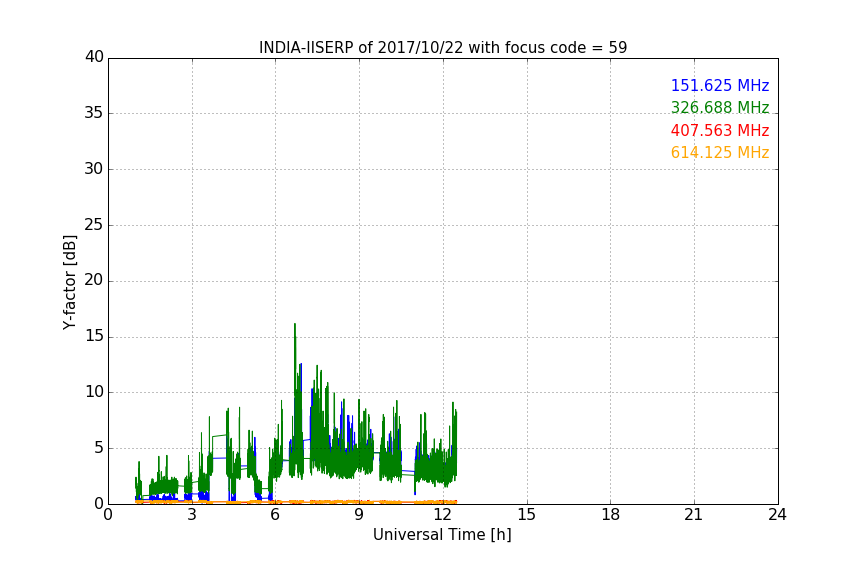Viewport: 864px width, 576px height.
Task: Select the orange 614.125 MHz legend label
Action: pyautogui.click(x=720, y=152)
